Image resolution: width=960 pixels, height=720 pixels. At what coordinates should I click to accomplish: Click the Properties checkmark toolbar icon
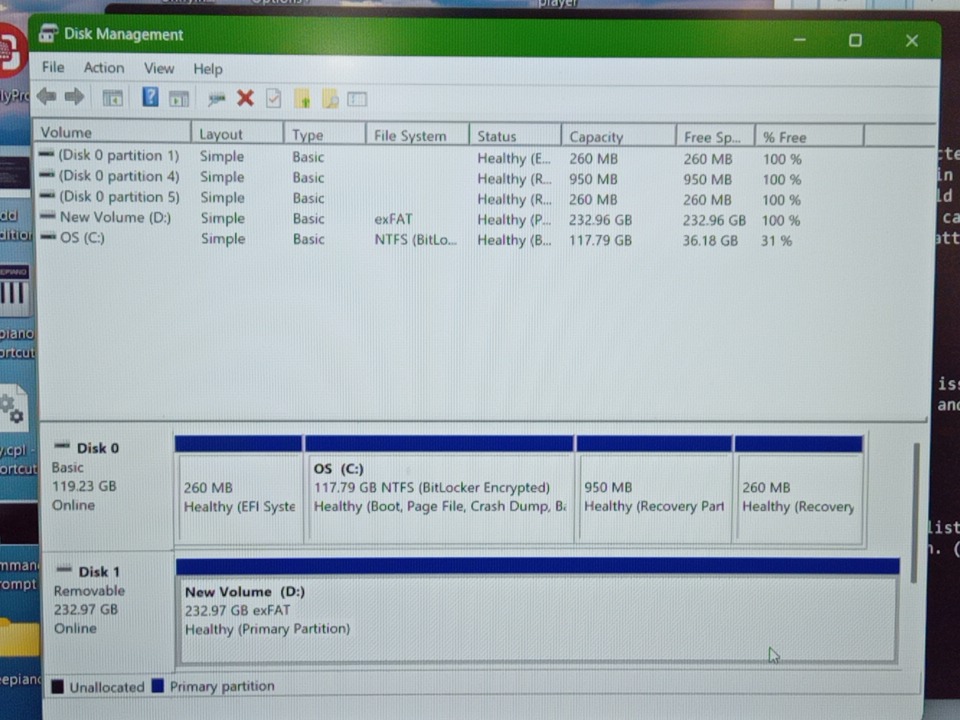274,99
